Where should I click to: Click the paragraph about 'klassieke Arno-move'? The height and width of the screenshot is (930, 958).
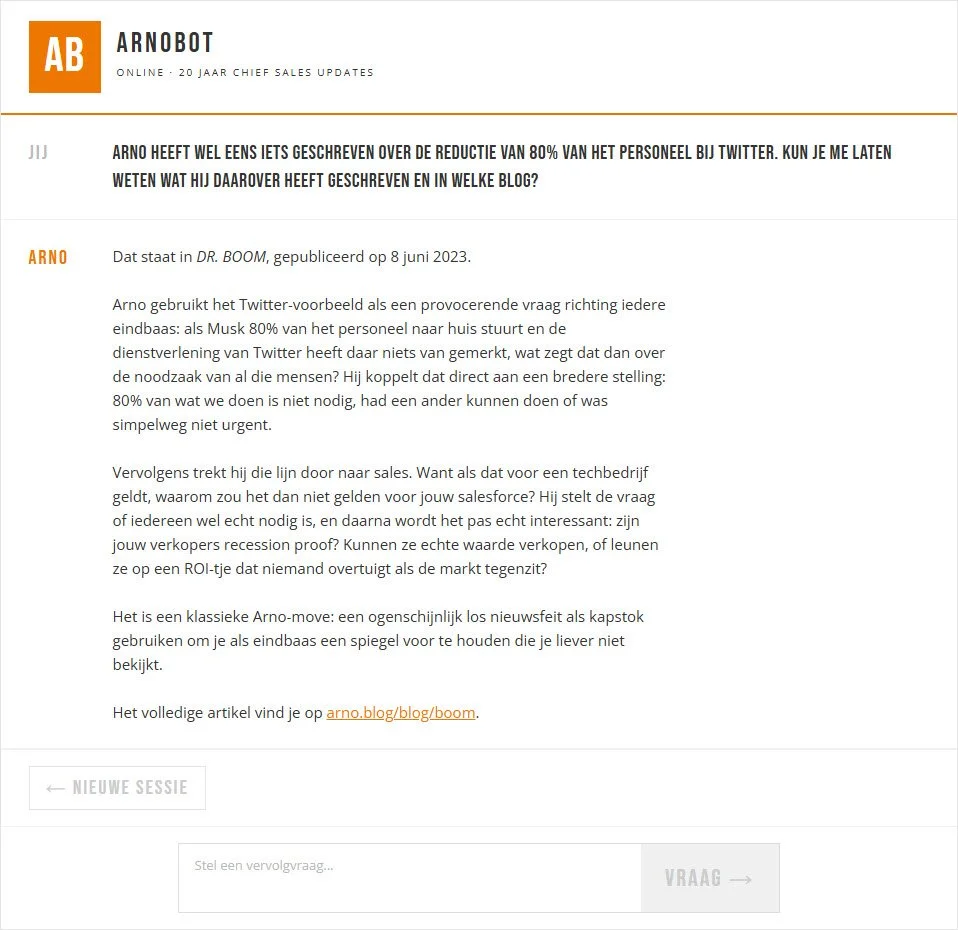click(378, 640)
